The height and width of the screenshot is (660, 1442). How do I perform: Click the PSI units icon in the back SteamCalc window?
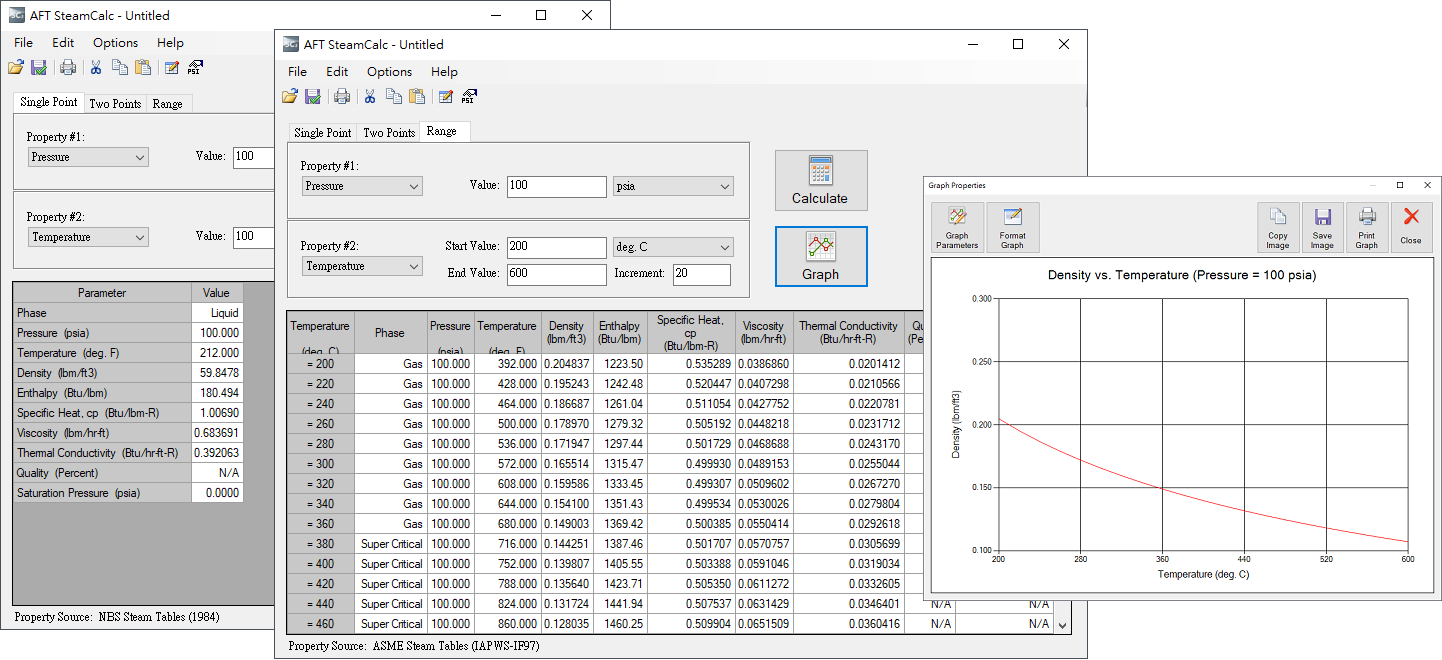pyautogui.click(x=195, y=67)
